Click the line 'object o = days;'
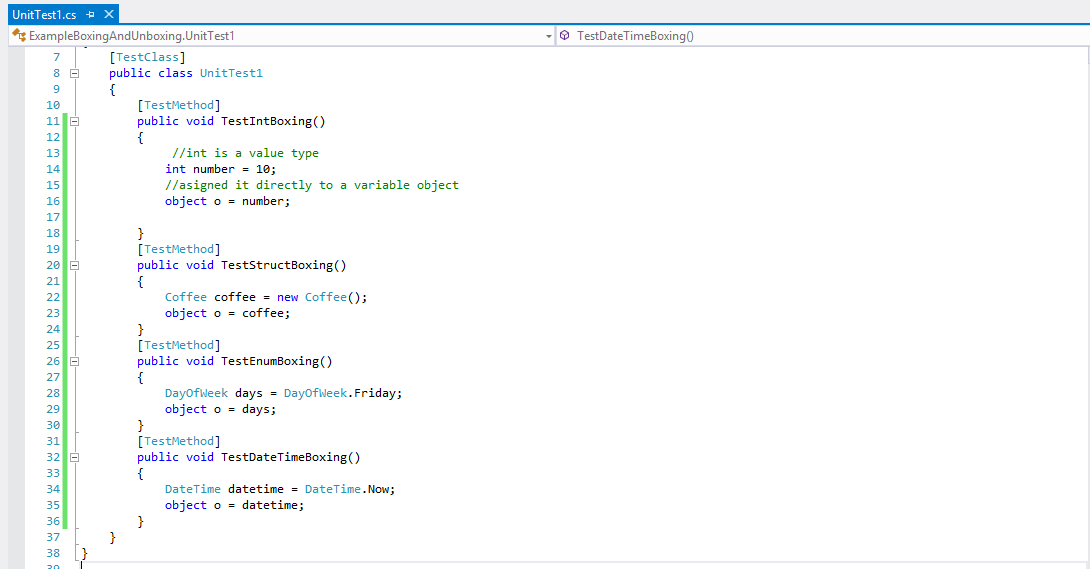 click(x=220, y=409)
